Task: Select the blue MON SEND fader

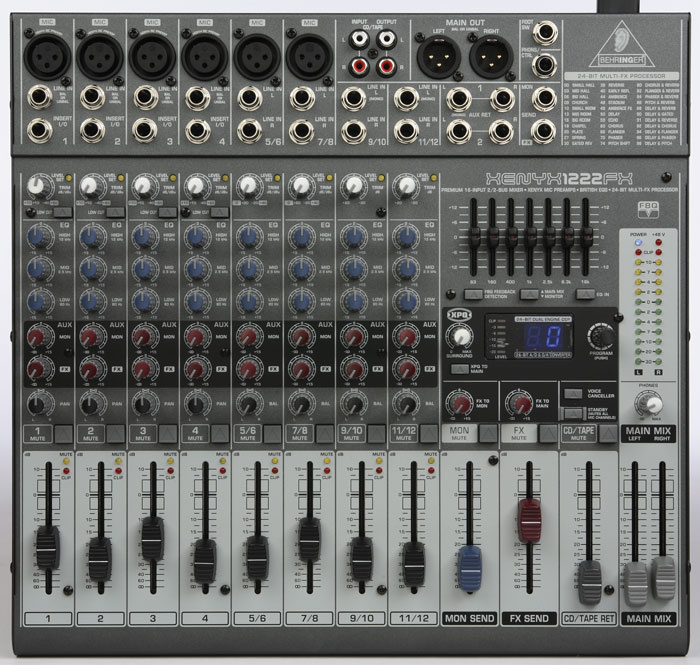Action: [470, 569]
